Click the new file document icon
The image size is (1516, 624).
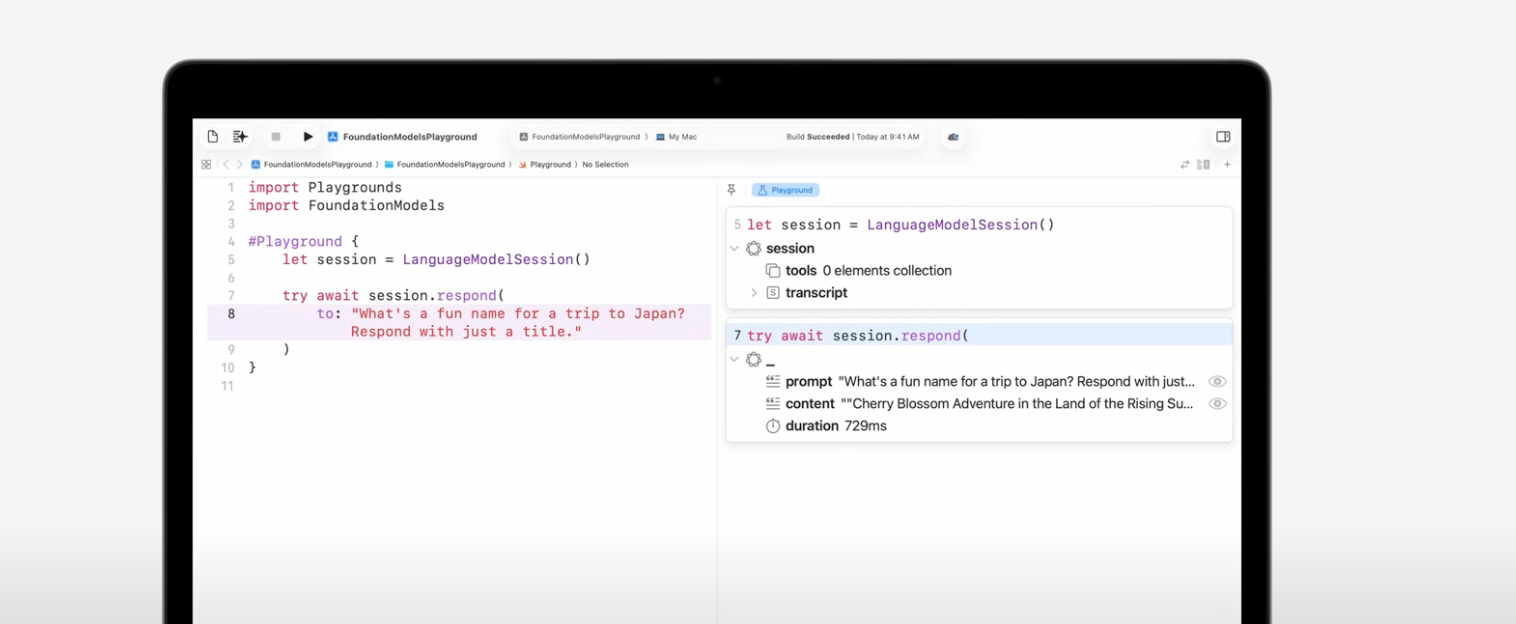pos(213,137)
